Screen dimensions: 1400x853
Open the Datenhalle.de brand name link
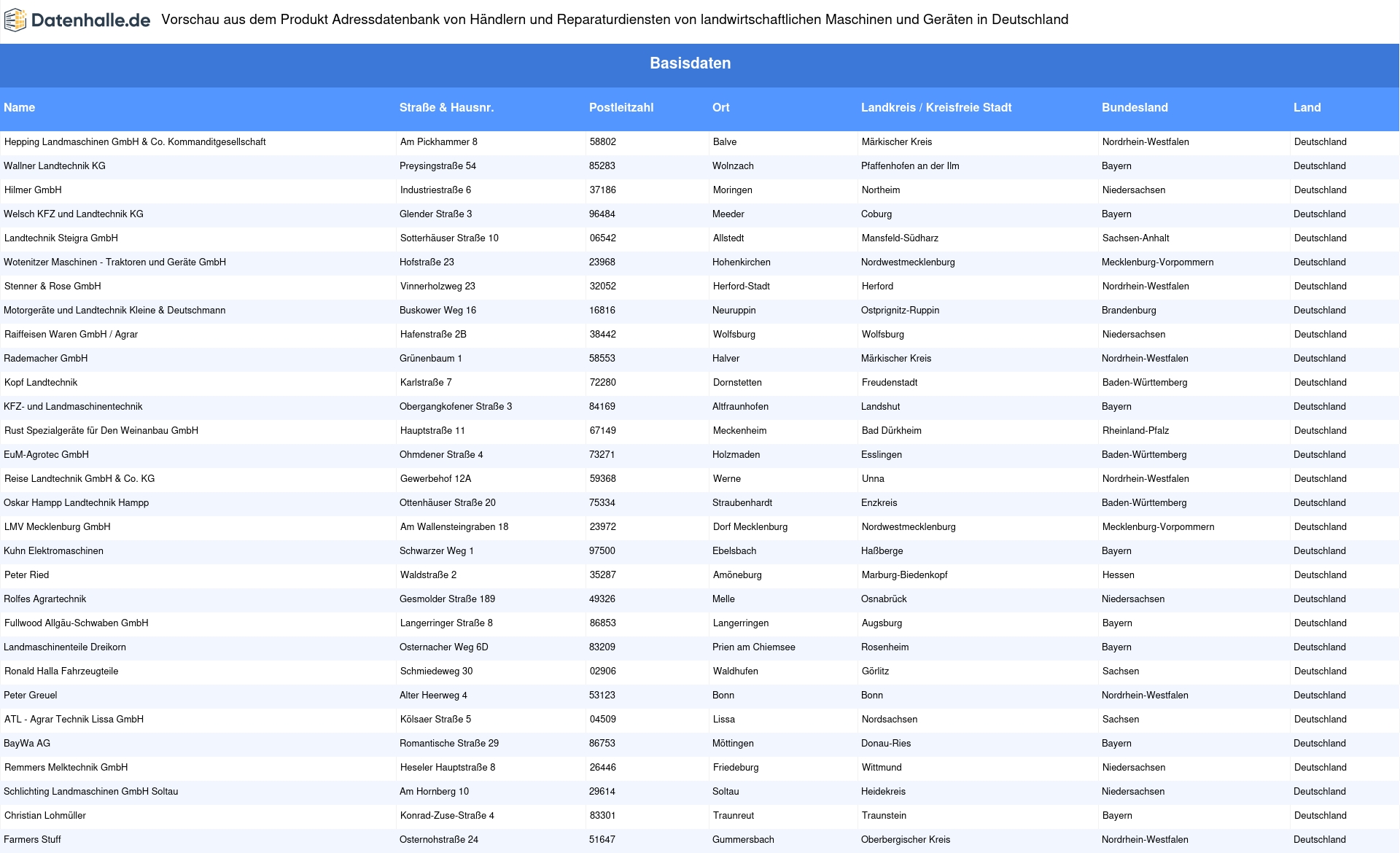[91, 20]
